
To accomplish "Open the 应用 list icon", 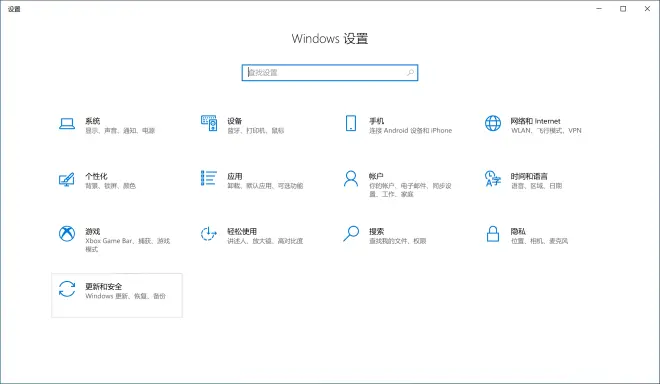I will pos(209,178).
